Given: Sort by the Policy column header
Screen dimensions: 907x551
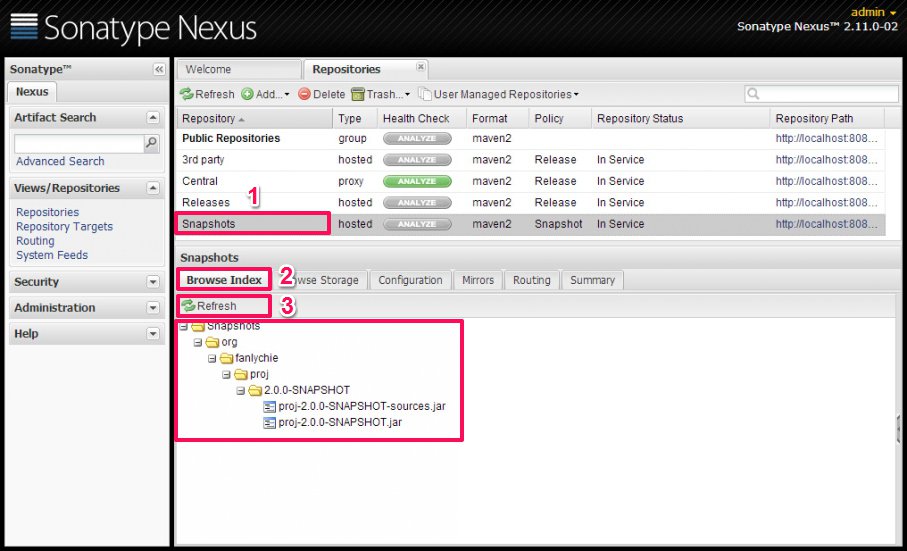Looking at the screenshot, I should click(x=559, y=119).
